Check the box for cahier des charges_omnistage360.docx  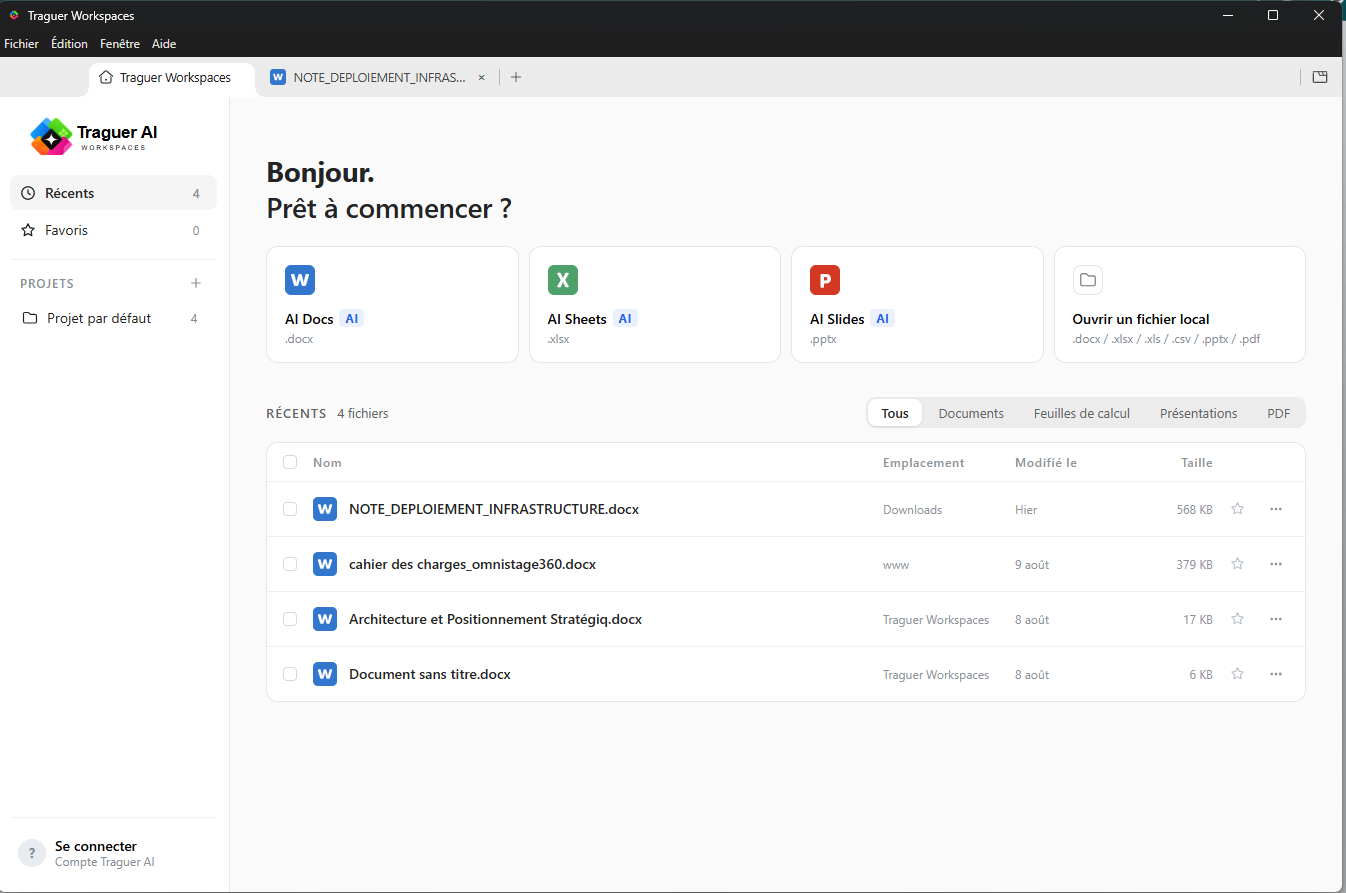tap(290, 564)
